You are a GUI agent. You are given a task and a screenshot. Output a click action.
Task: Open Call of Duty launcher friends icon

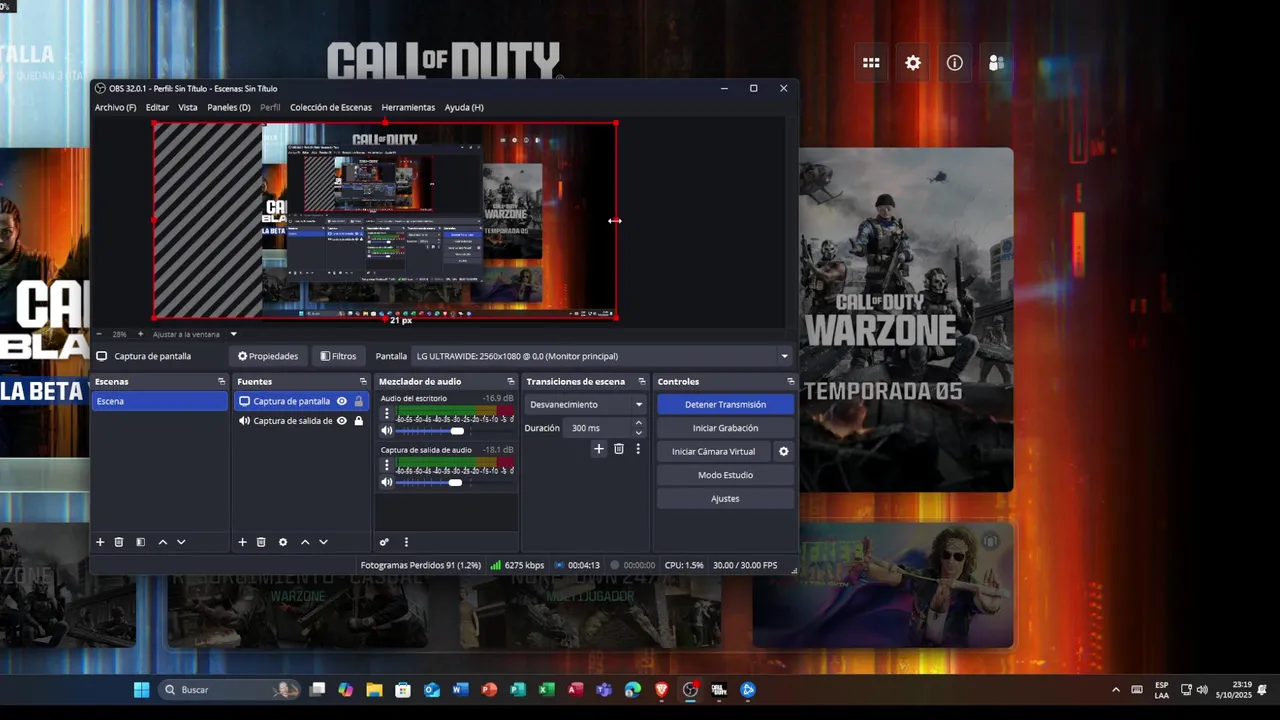tap(996, 63)
